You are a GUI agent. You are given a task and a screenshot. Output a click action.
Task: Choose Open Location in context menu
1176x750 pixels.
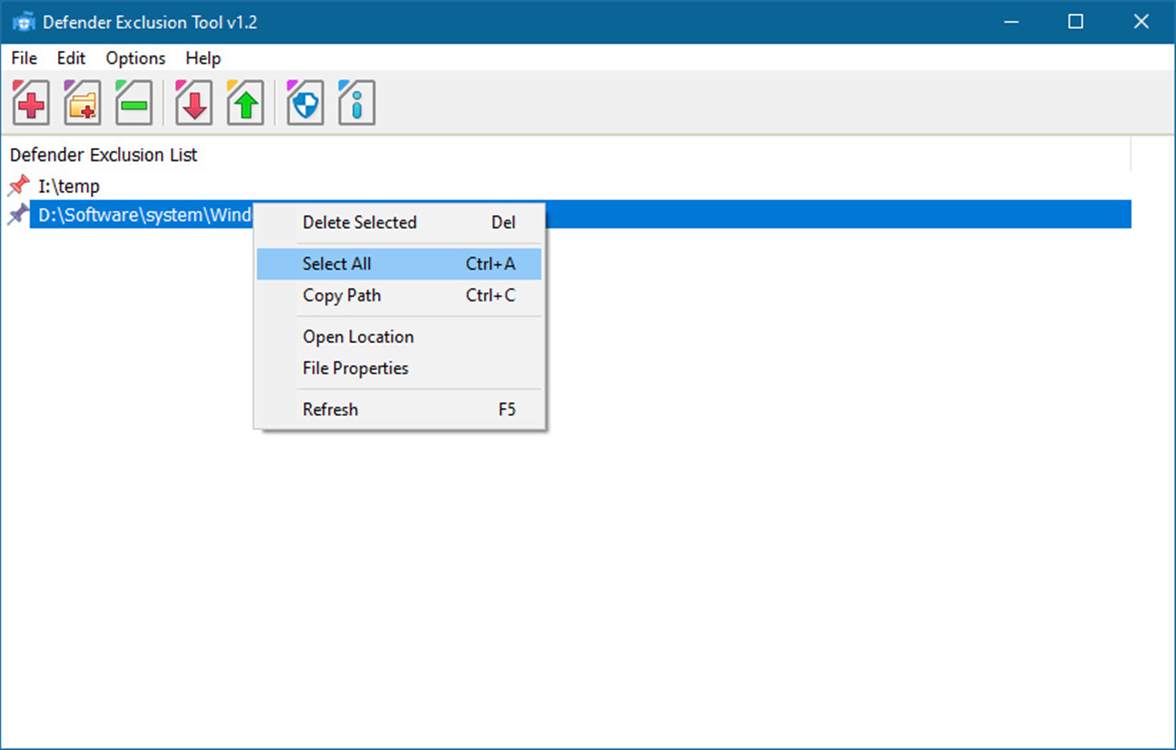[x=399, y=337]
